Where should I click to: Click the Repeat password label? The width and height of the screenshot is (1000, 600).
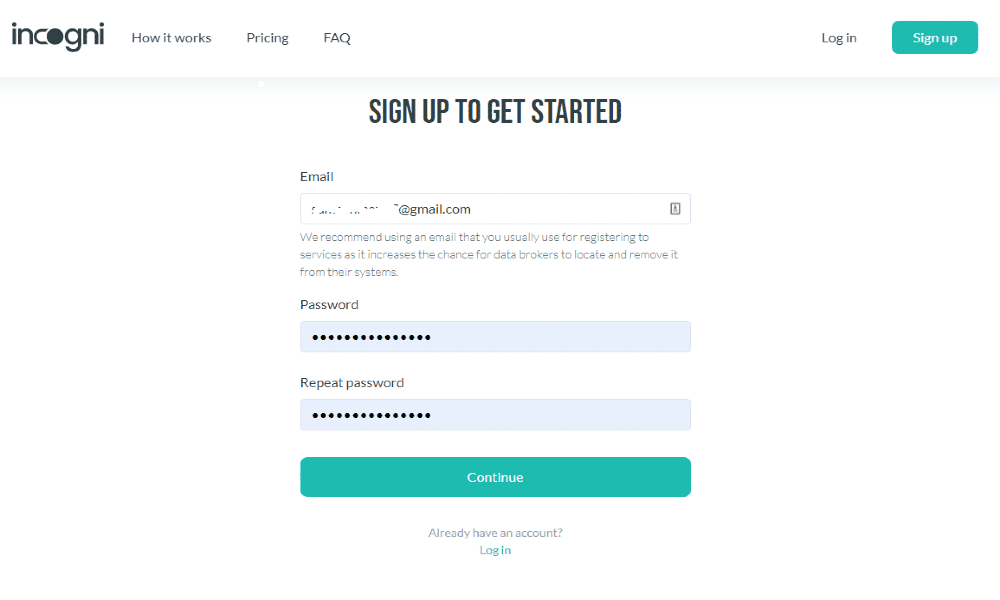[351, 383]
